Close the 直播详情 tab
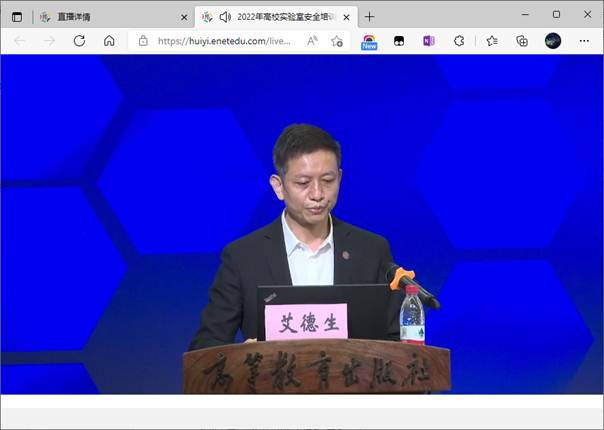 pos(183,16)
